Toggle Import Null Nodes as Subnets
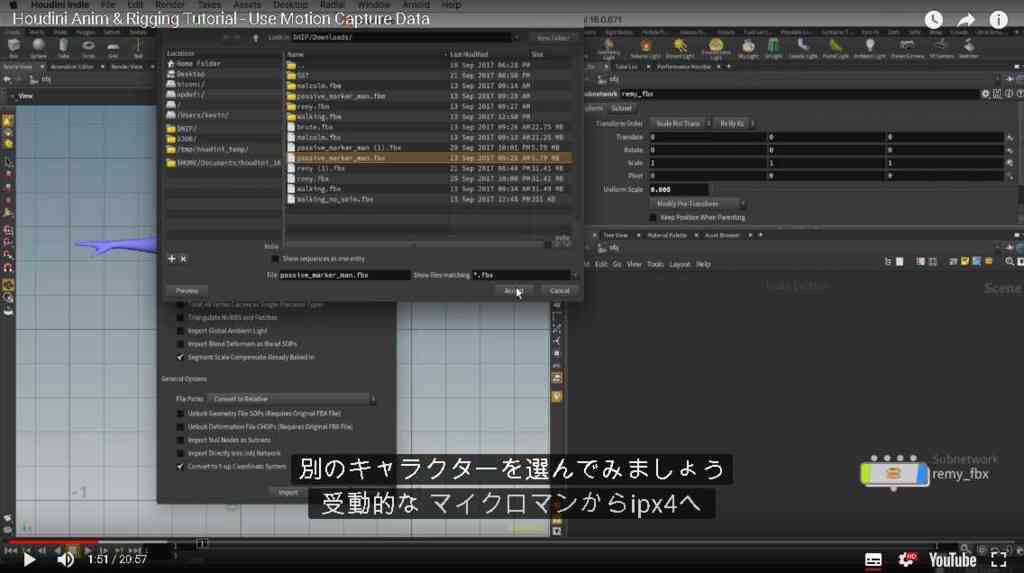This screenshot has height=573, width=1024. (x=180, y=440)
